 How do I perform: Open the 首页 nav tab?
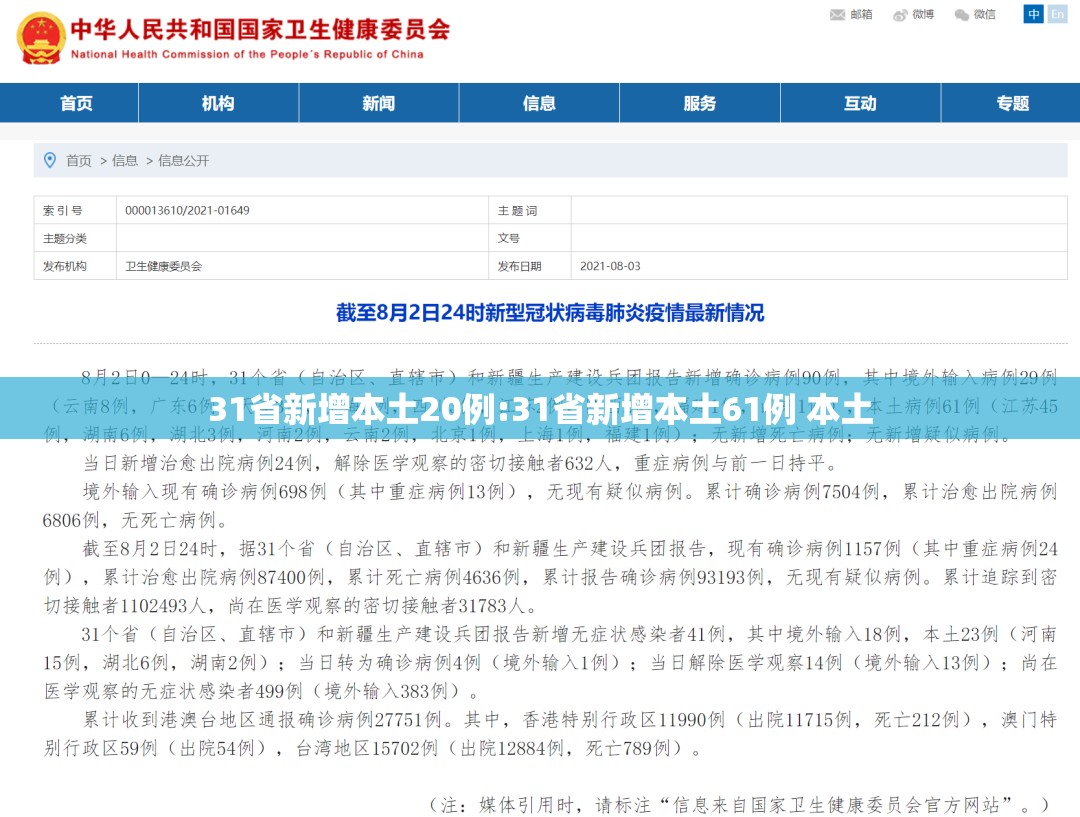pos(76,103)
